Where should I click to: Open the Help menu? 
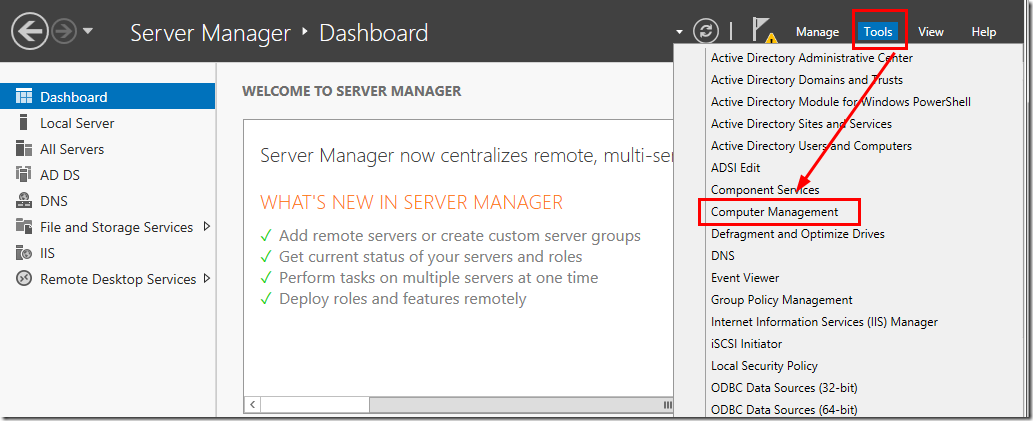pos(983,32)
